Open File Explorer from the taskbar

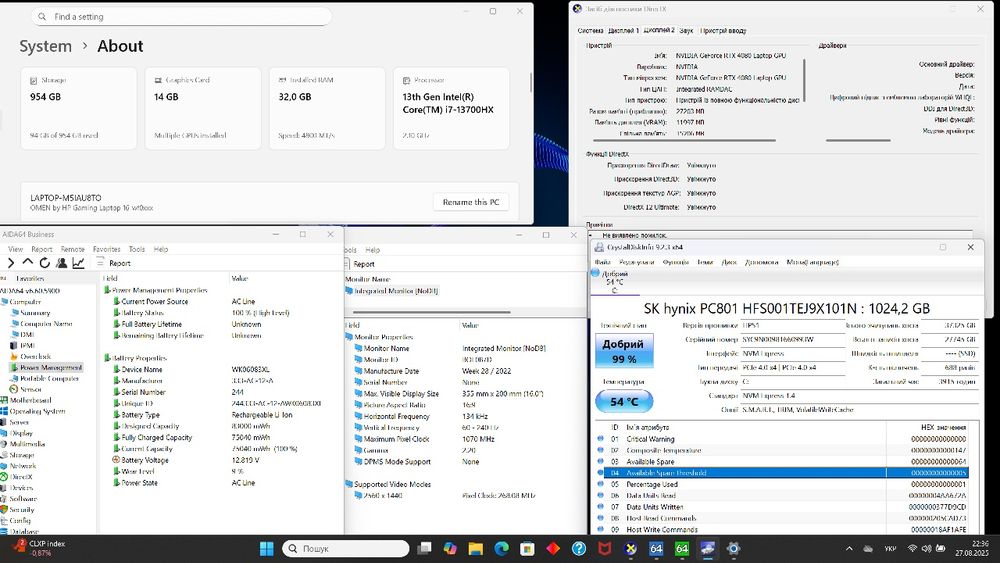click(x=475, y=548)
